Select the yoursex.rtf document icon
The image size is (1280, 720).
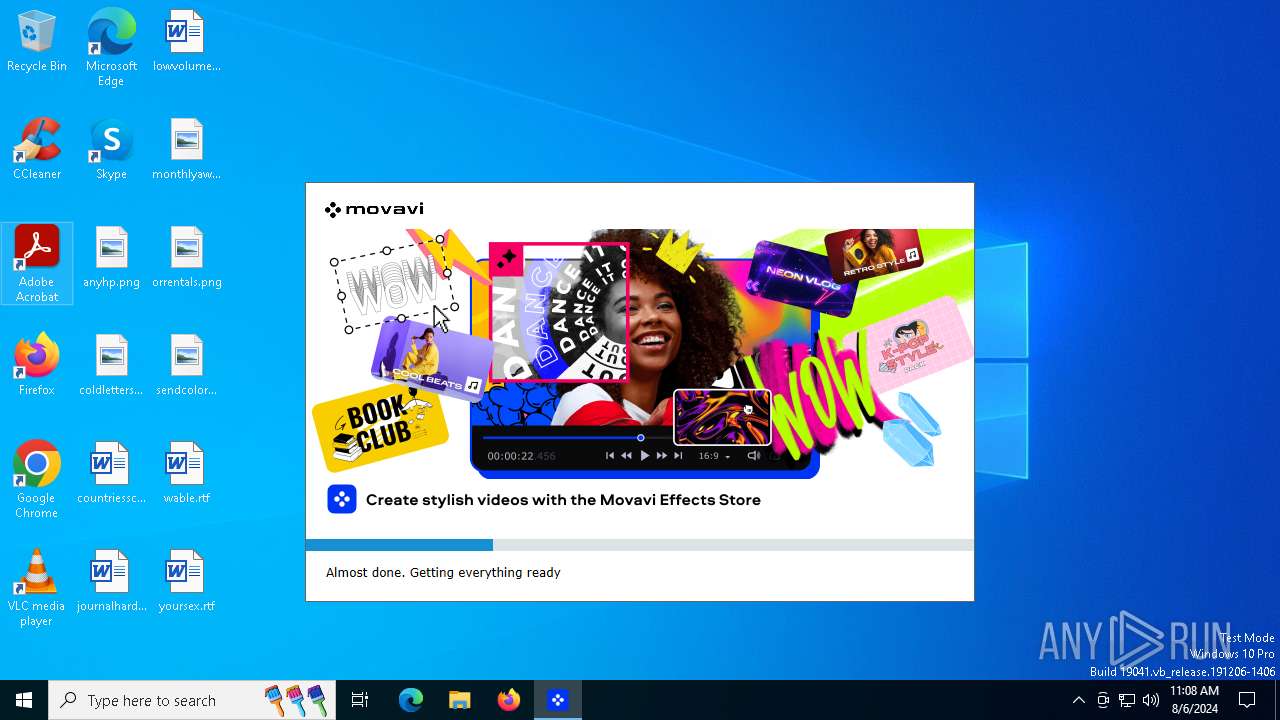pyautogui.click(x=186, y=582)
